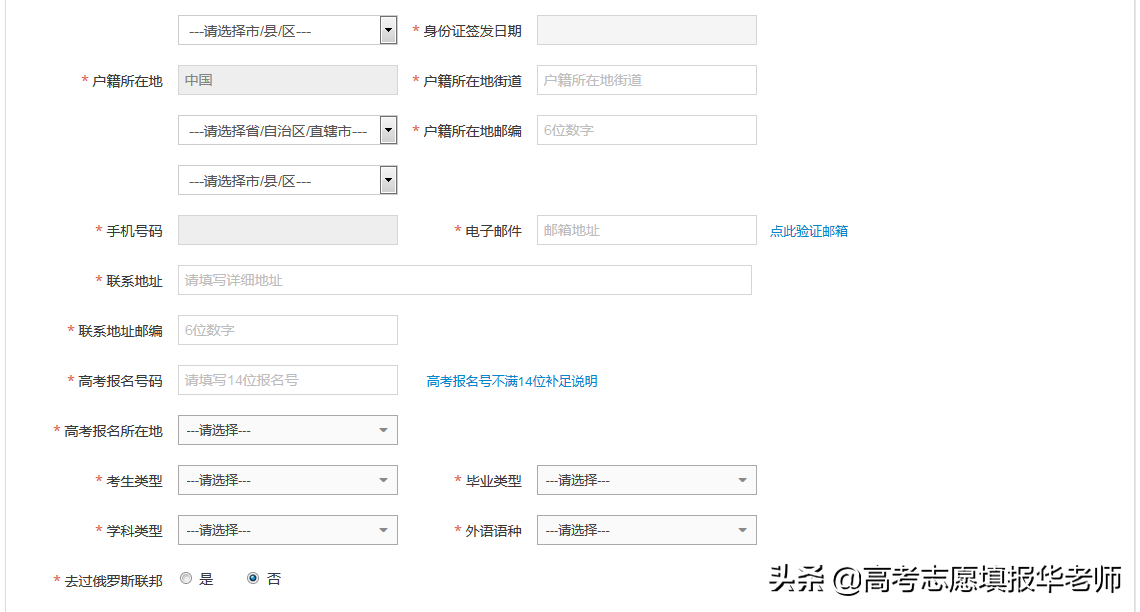The image size is (1140, 612).
Task: Open the 毕业类型 dropdown
Action: 646,479
